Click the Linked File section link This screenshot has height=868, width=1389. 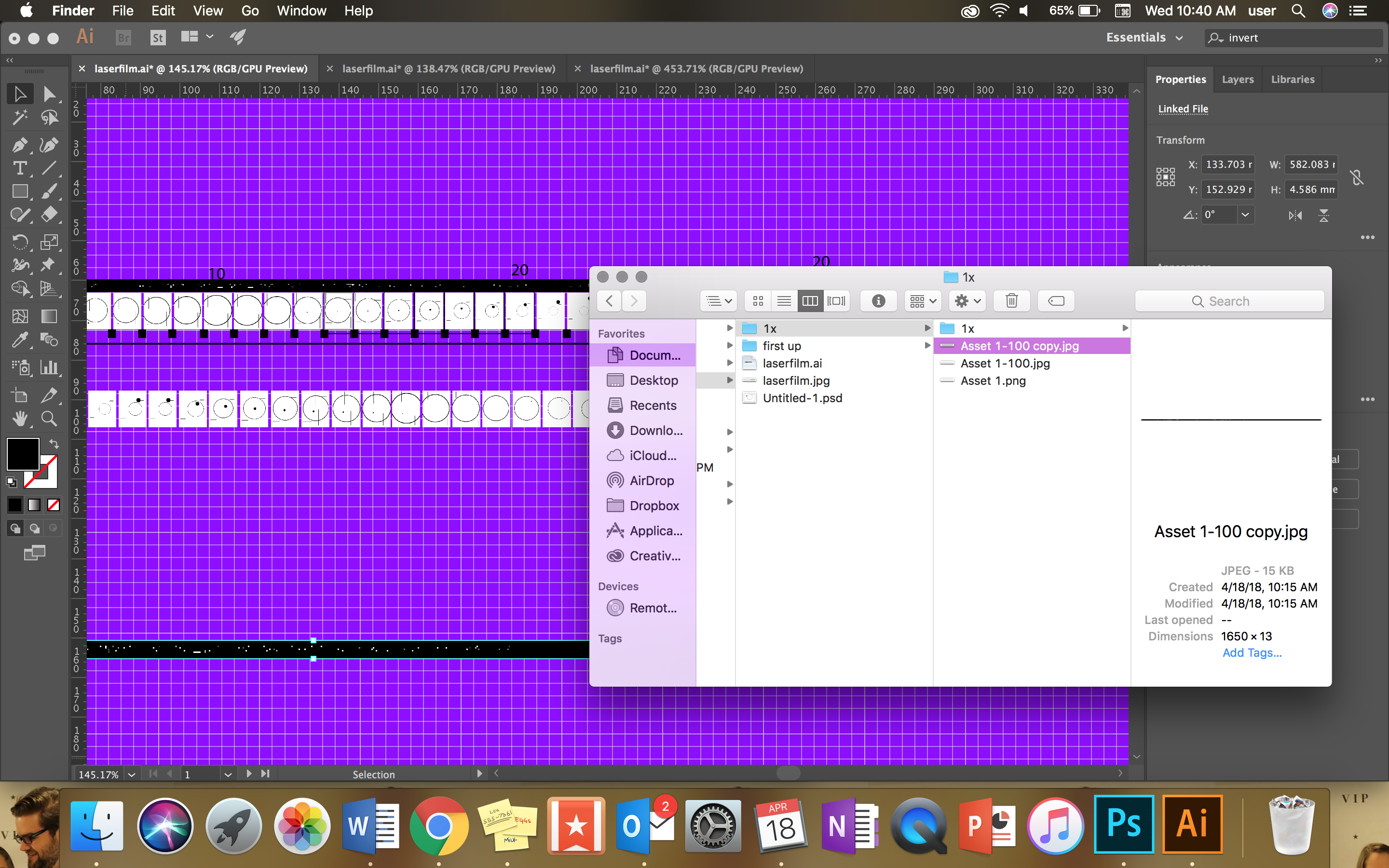[x=1183, y=108]
